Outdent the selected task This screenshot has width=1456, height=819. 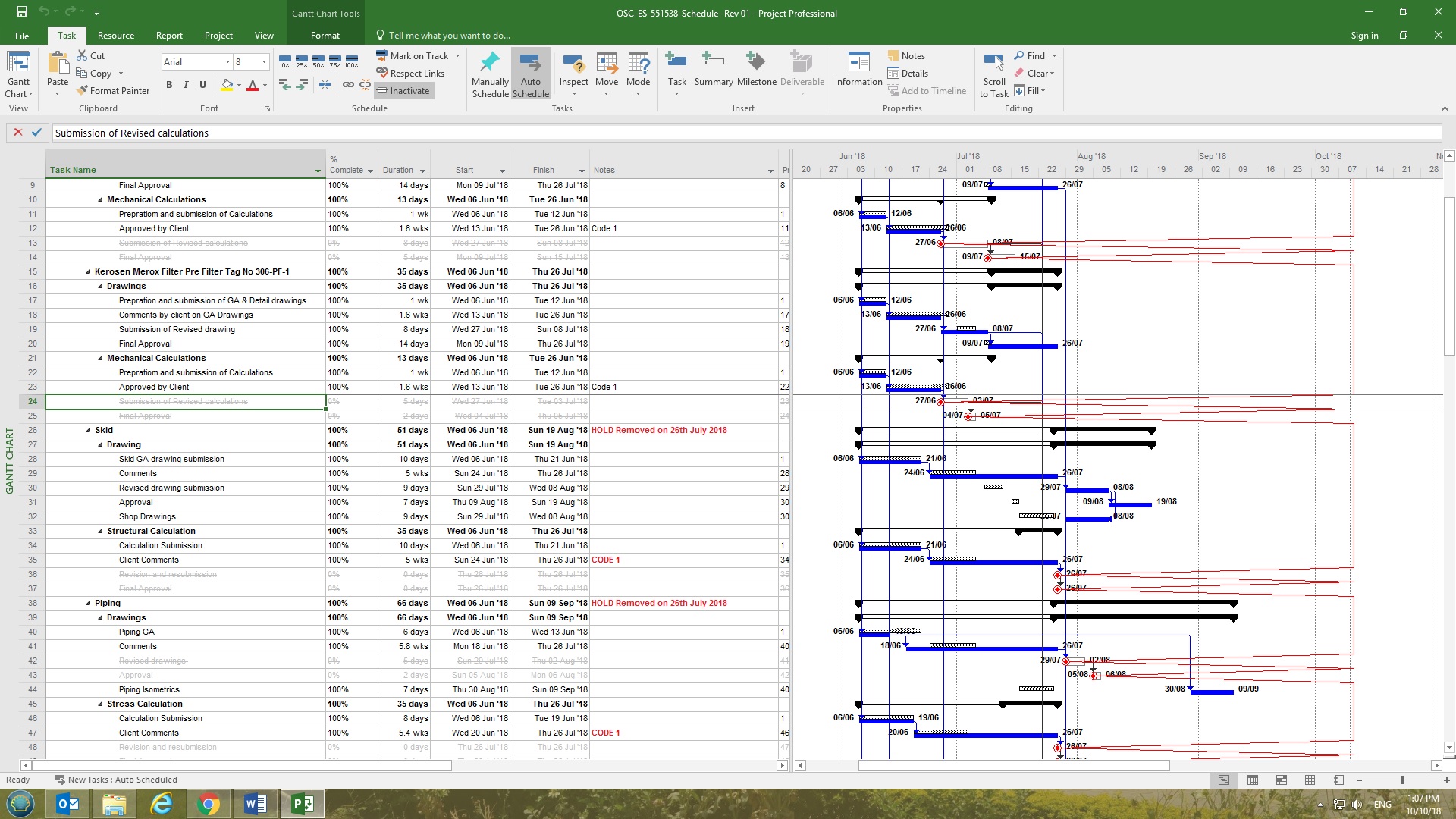tap(285, 85)
